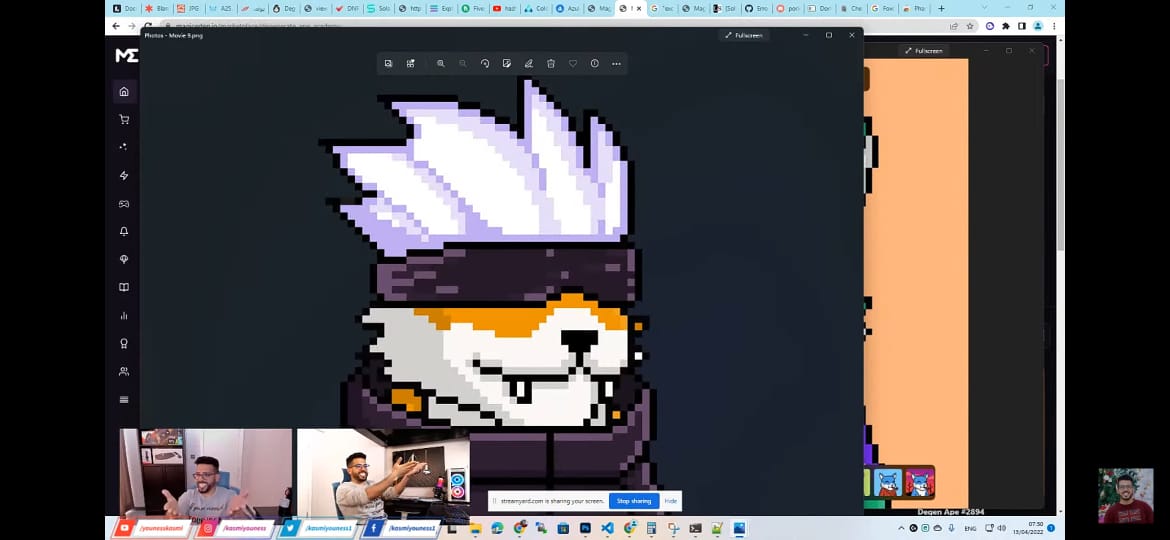
Task: Click Fullscreen in the front Photos window
Action: [746, 35]
